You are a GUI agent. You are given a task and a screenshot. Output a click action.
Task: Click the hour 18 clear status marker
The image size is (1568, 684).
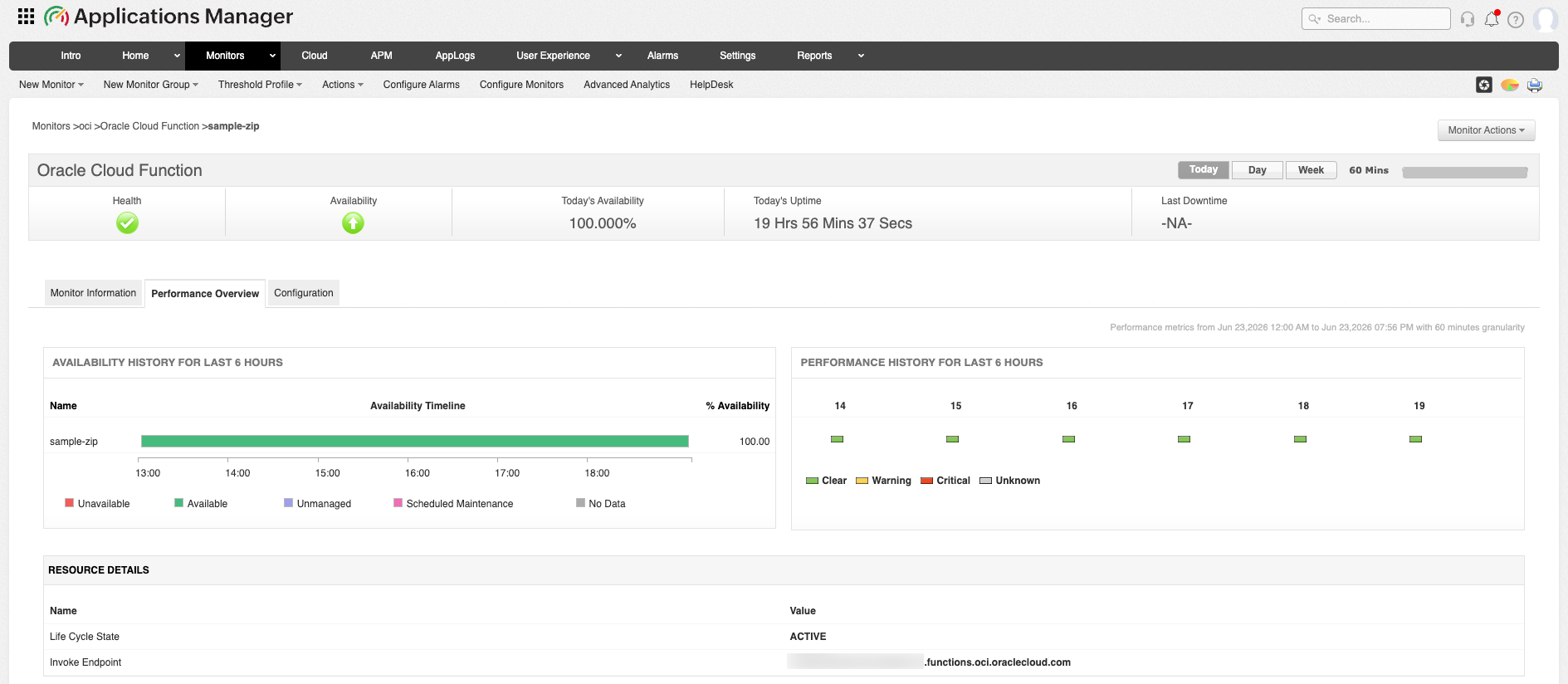(1300, 439)
